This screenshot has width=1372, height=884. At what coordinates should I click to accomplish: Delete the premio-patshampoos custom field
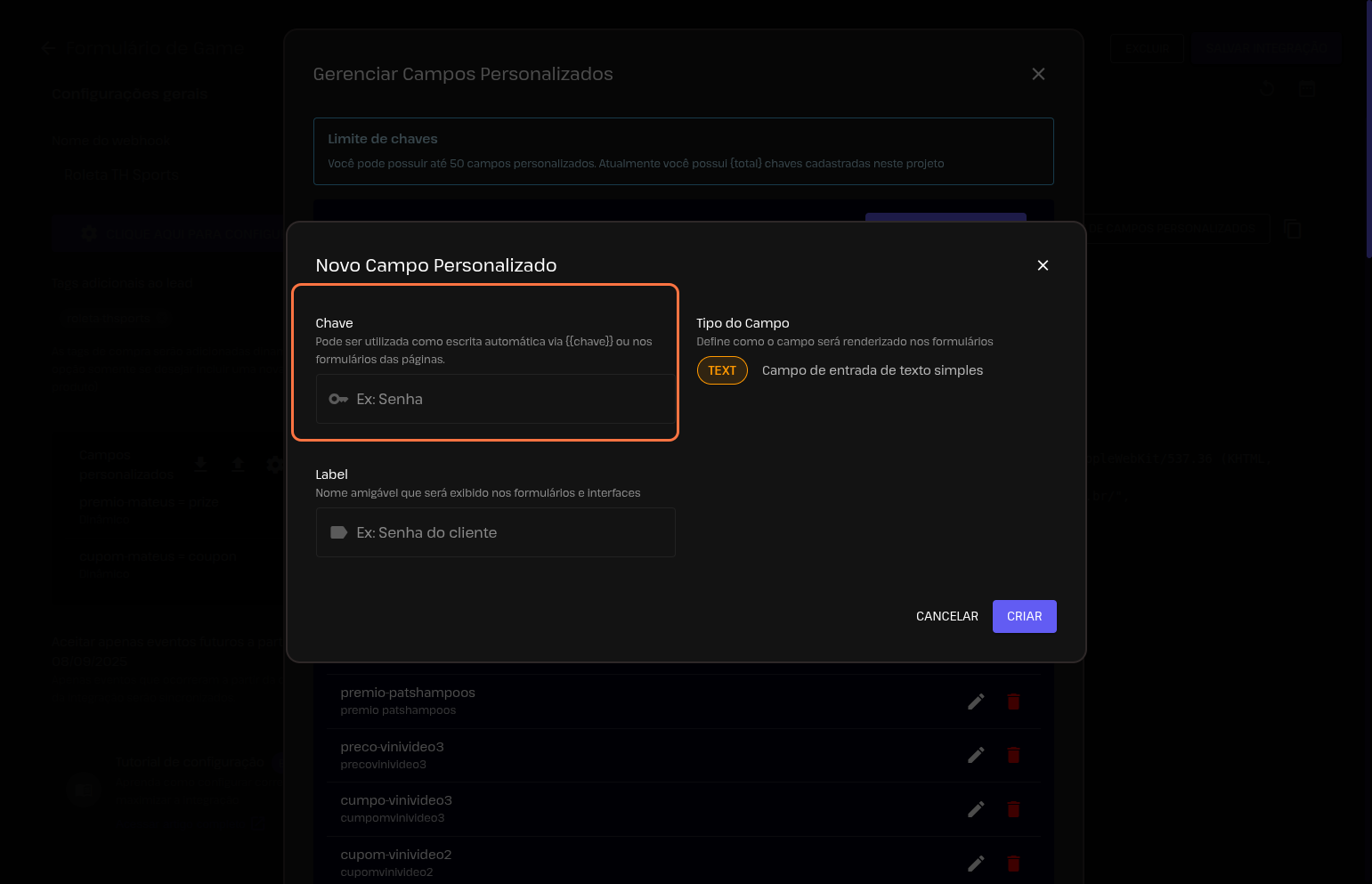coord(1013,702)
